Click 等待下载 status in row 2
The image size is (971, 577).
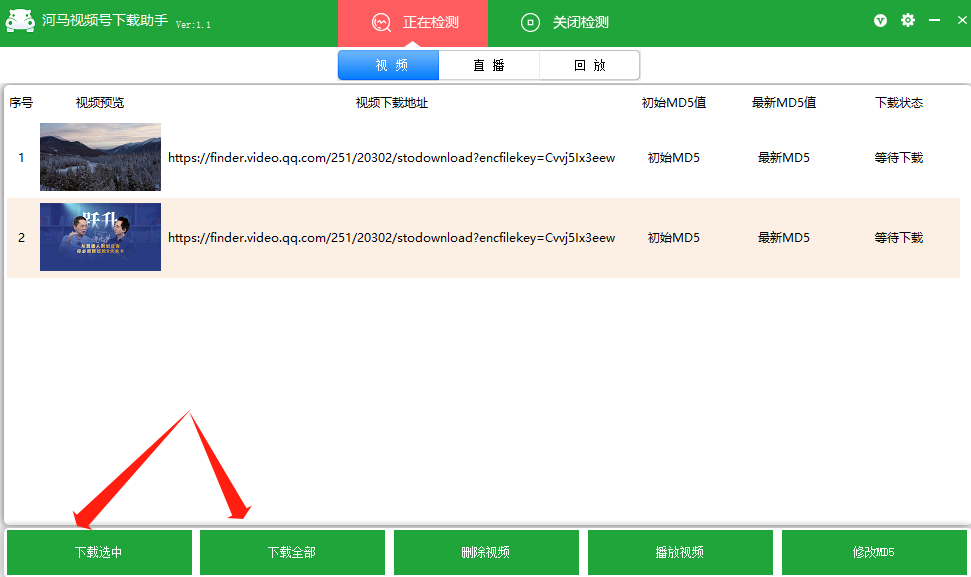click(x=898, y=238)
